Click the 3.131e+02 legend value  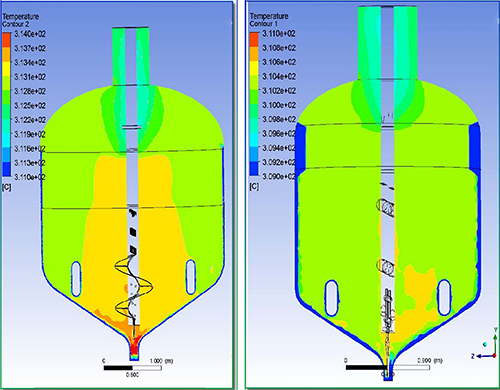coord(30,77)
